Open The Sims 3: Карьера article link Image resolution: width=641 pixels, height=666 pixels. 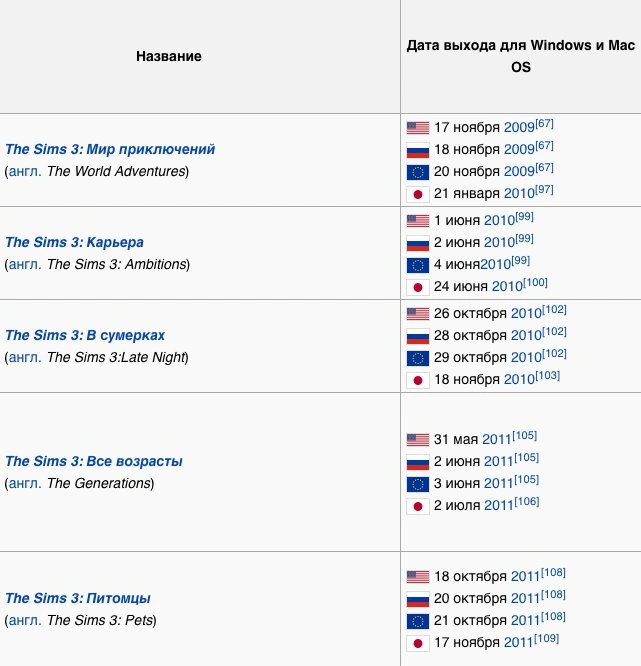click(x=74, y=243)
